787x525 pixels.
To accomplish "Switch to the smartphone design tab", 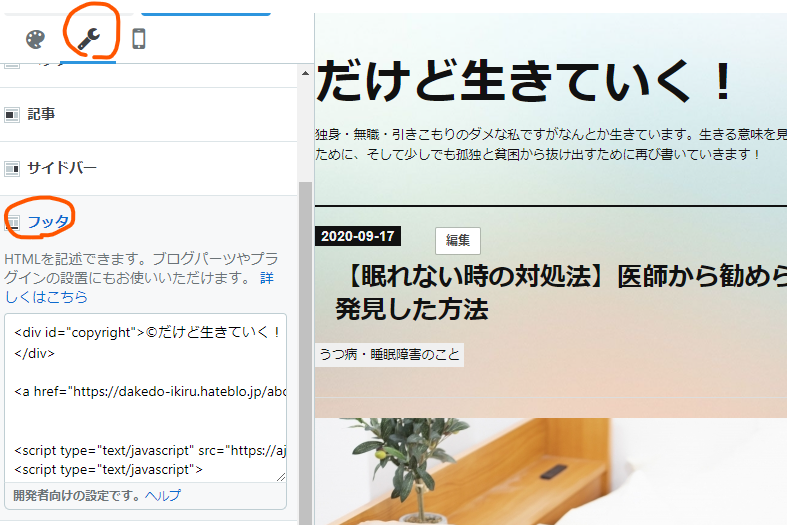I will 139,39.
